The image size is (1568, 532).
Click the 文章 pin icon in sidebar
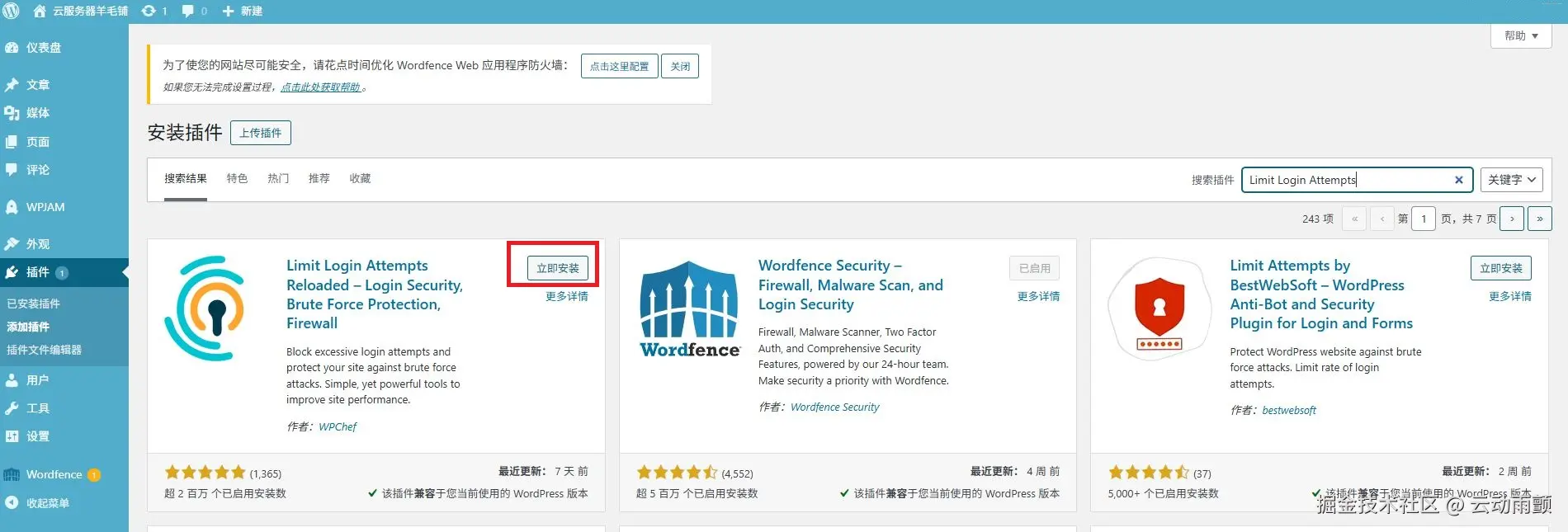[x=12, y=85]
